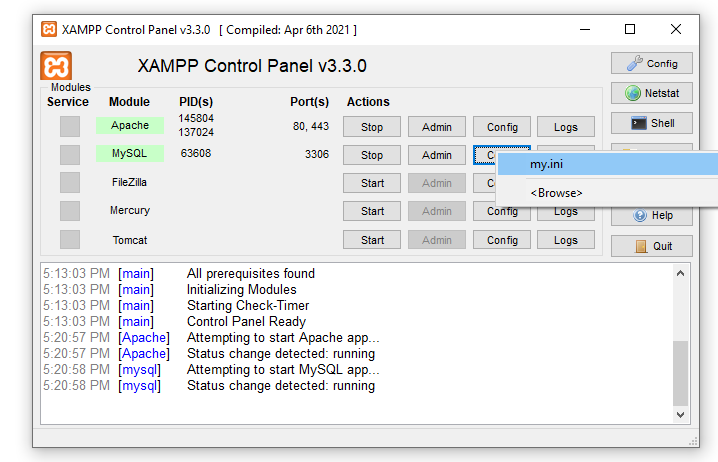Select my.ini from the config menu

(x=608, y=164)
